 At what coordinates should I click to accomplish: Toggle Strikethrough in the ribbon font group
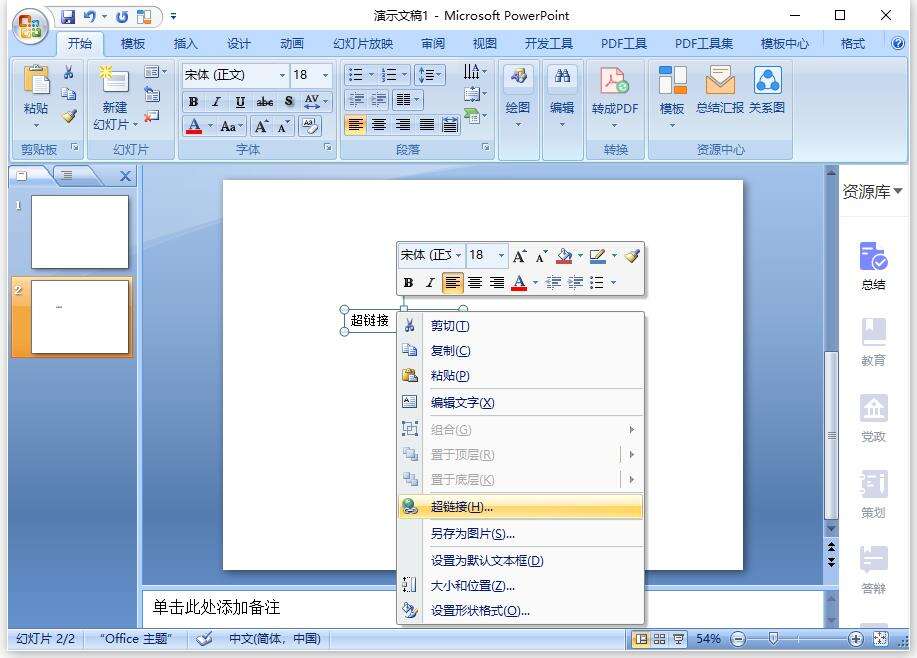[x=264, y=102]
